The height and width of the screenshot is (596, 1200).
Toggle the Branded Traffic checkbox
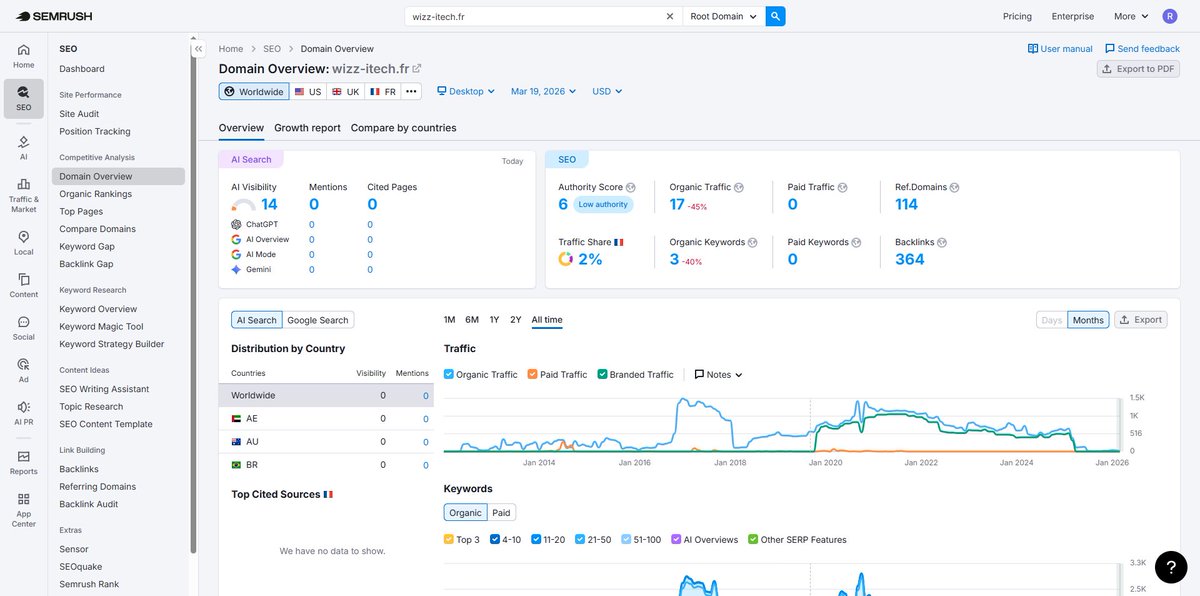pyautogui.click(x=603, y=374)
